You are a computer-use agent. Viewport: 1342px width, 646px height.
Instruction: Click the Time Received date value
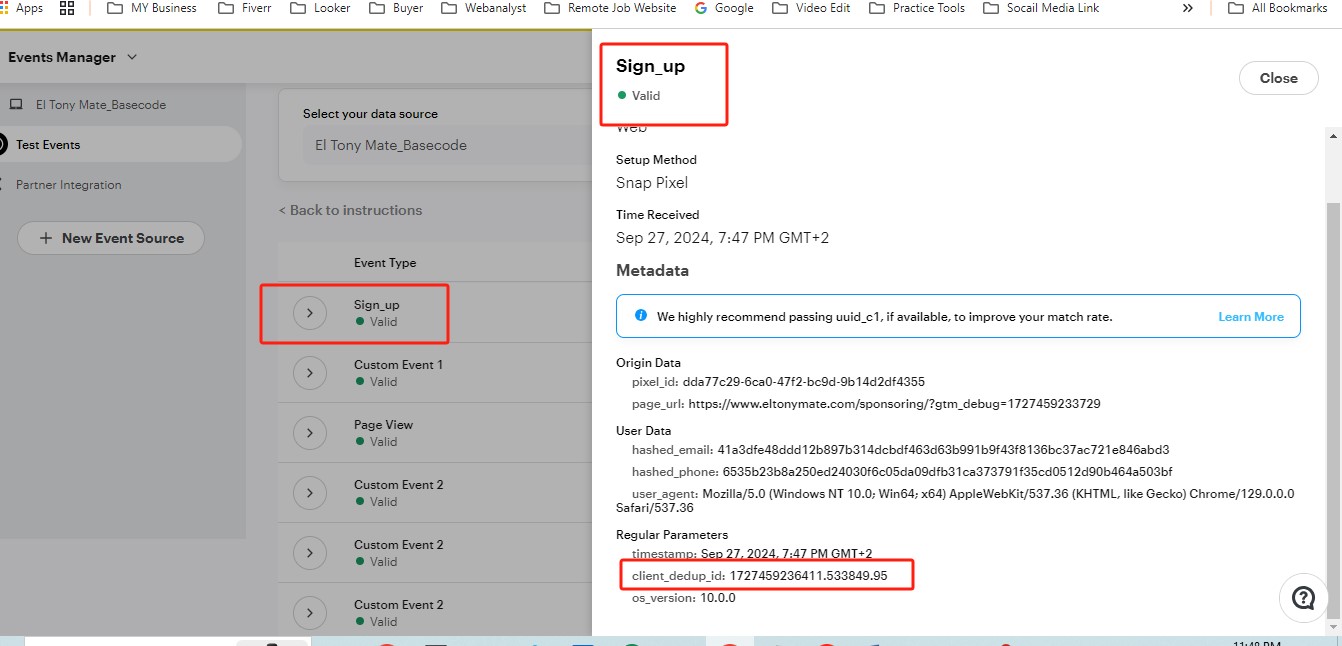(722, 238)
